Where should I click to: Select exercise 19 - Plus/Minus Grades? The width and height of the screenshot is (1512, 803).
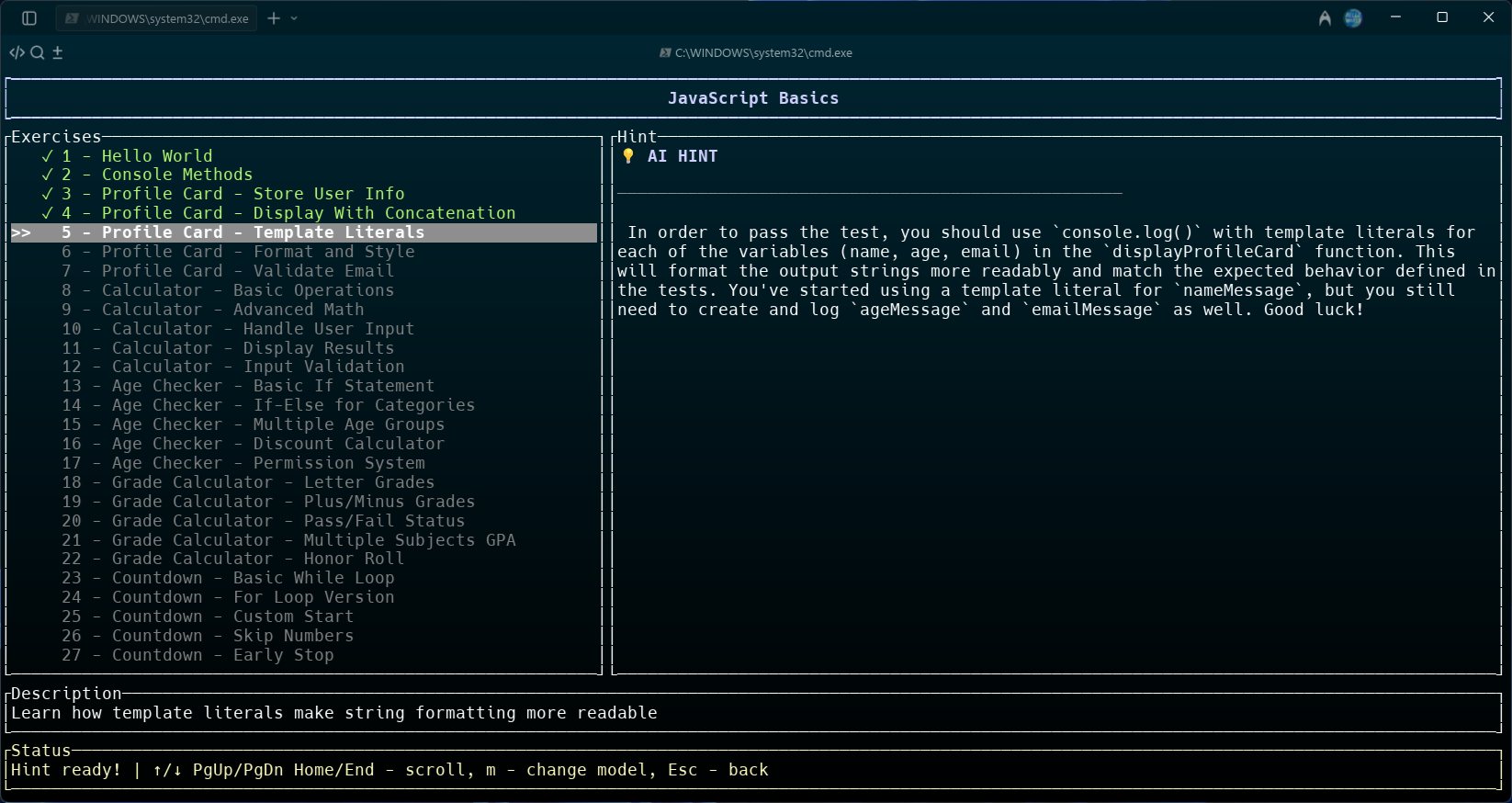point(304,502)
